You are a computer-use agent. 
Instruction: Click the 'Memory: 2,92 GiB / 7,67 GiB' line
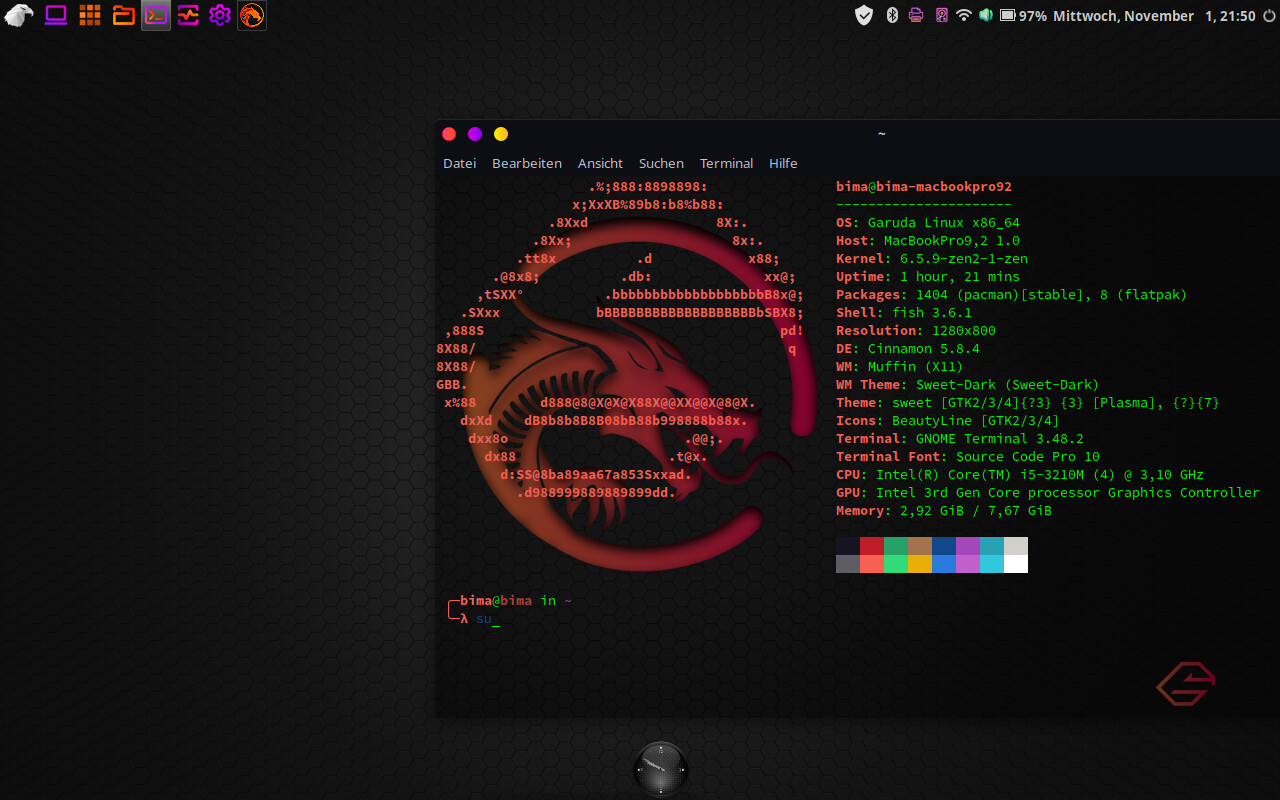point(944,511)
